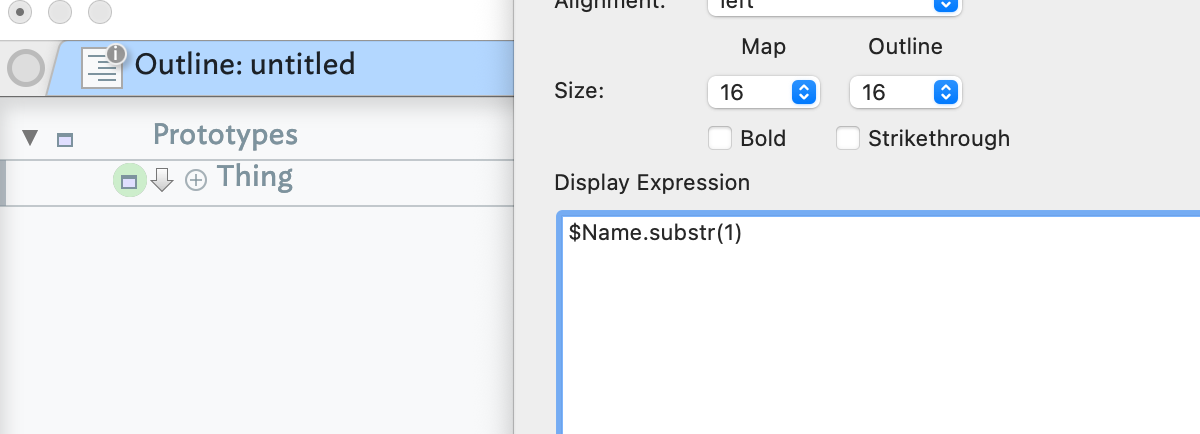Click the gray circle button left of the tab
Screen dimensions: 1200x434
tap(26, 68)
